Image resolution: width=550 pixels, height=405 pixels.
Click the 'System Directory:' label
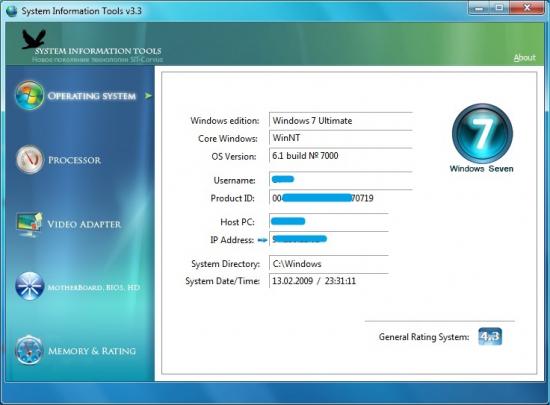tap(226, 264)
